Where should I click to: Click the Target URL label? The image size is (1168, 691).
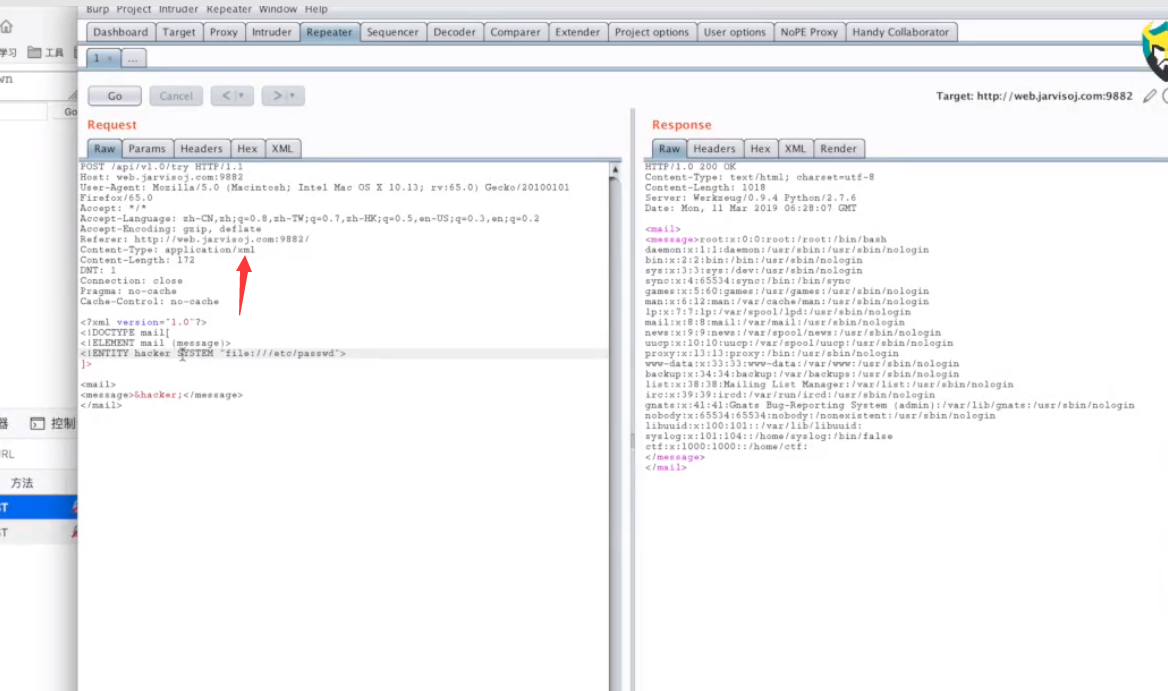(x=1034, y=96)
